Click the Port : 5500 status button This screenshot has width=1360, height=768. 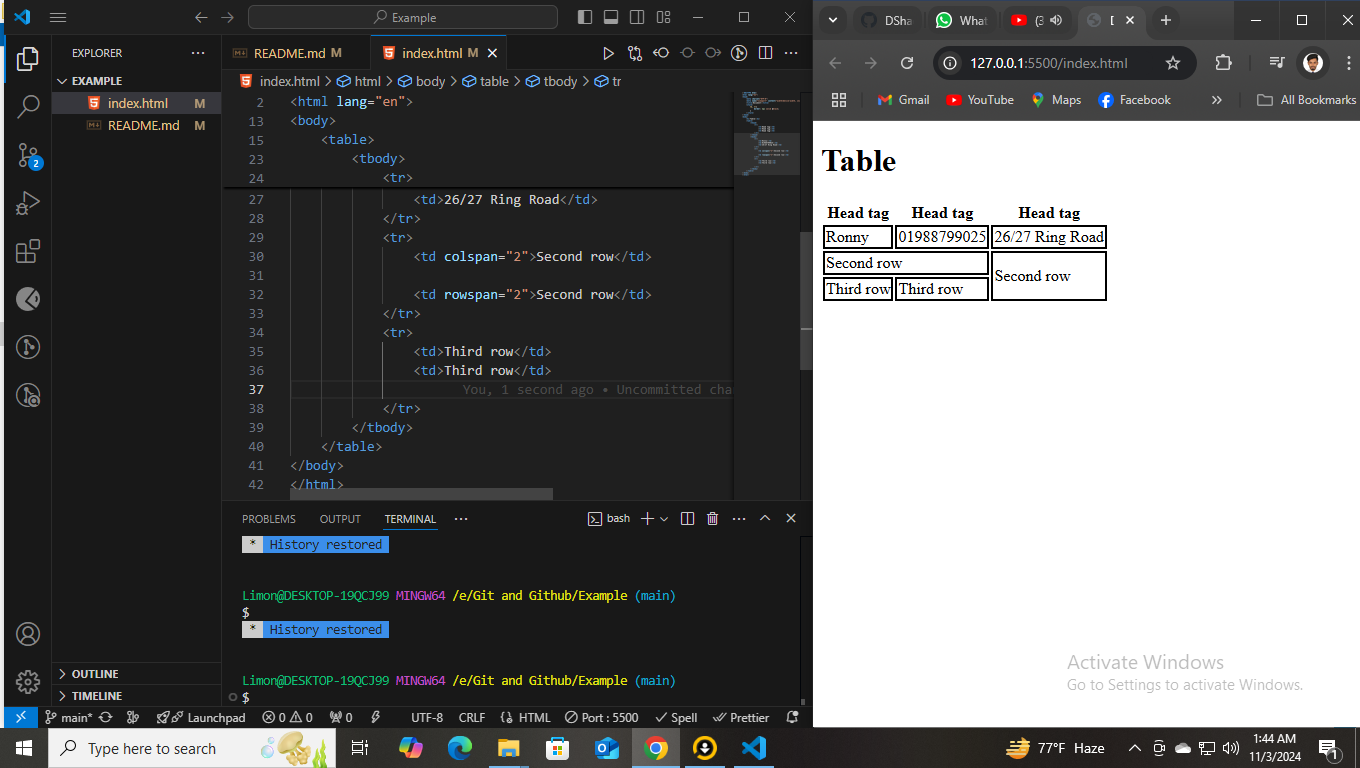click(601, 717)
